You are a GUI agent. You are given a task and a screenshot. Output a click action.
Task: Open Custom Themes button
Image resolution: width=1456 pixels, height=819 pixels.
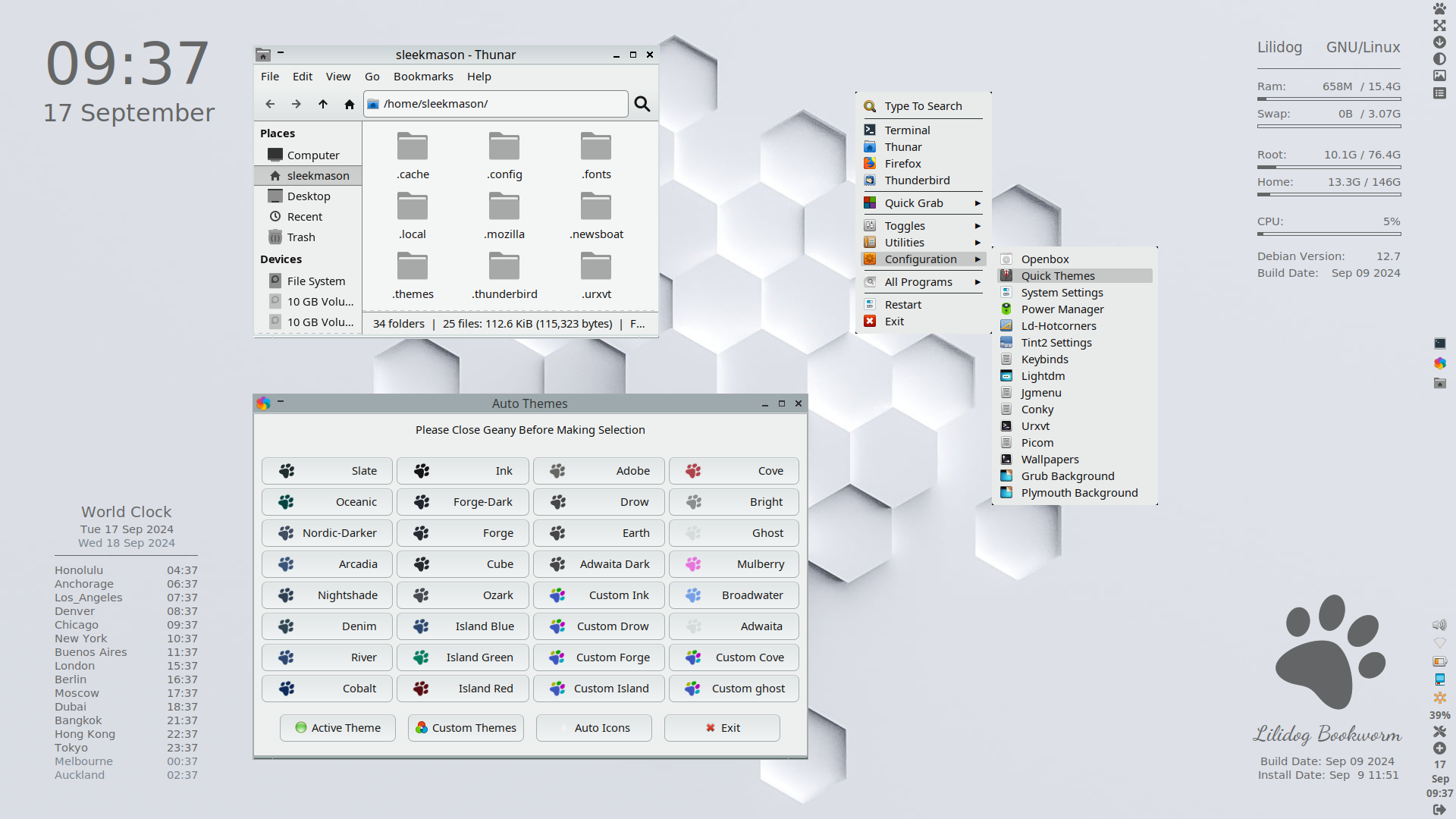pos(466,728)
